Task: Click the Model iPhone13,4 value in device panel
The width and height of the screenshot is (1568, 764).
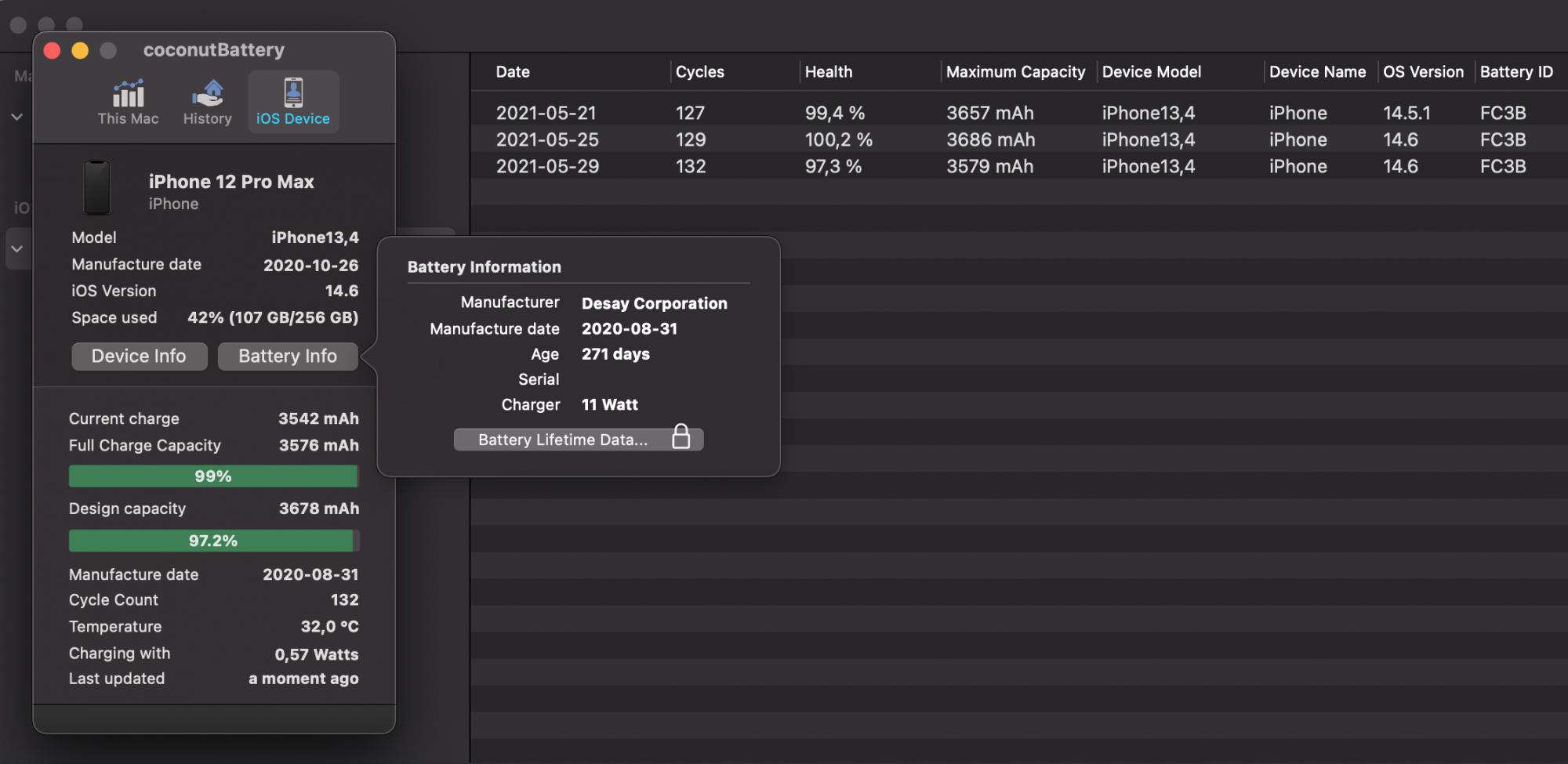Action: (x=315, y=237)
